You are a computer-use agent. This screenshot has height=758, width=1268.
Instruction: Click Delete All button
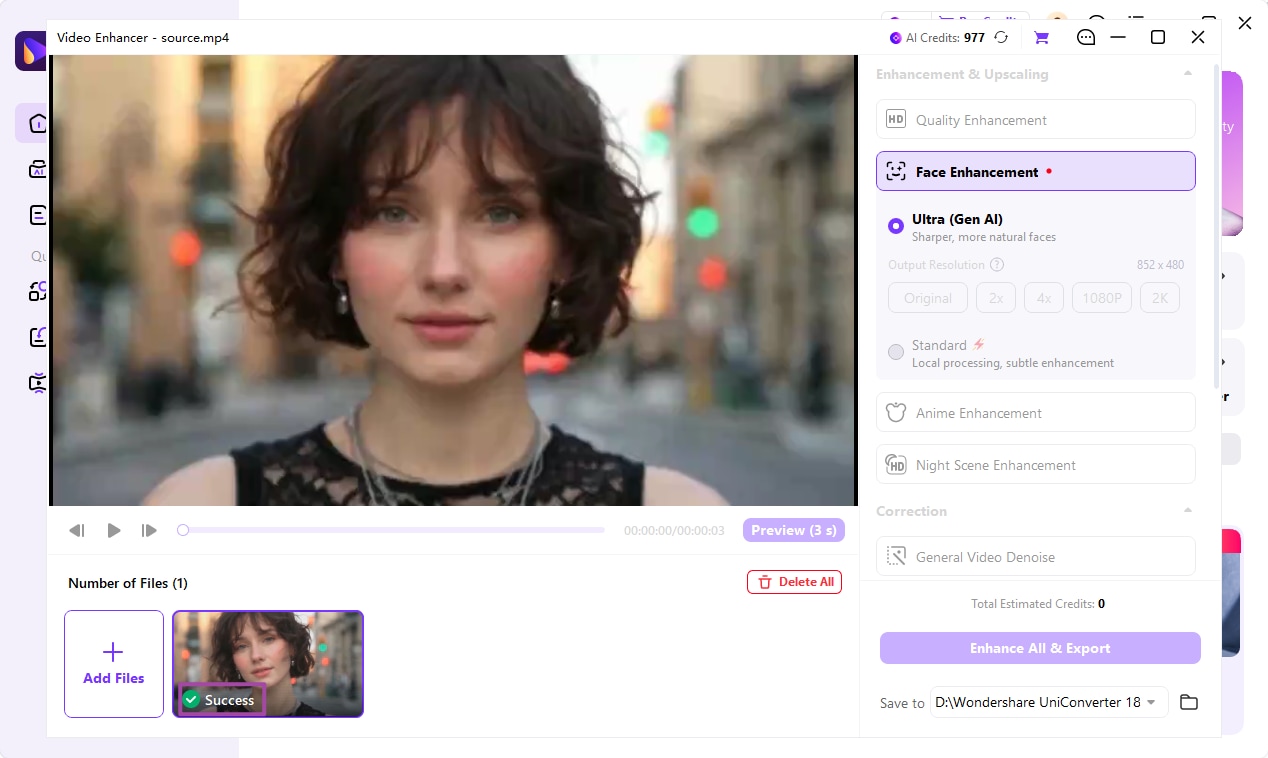[795, 582]
